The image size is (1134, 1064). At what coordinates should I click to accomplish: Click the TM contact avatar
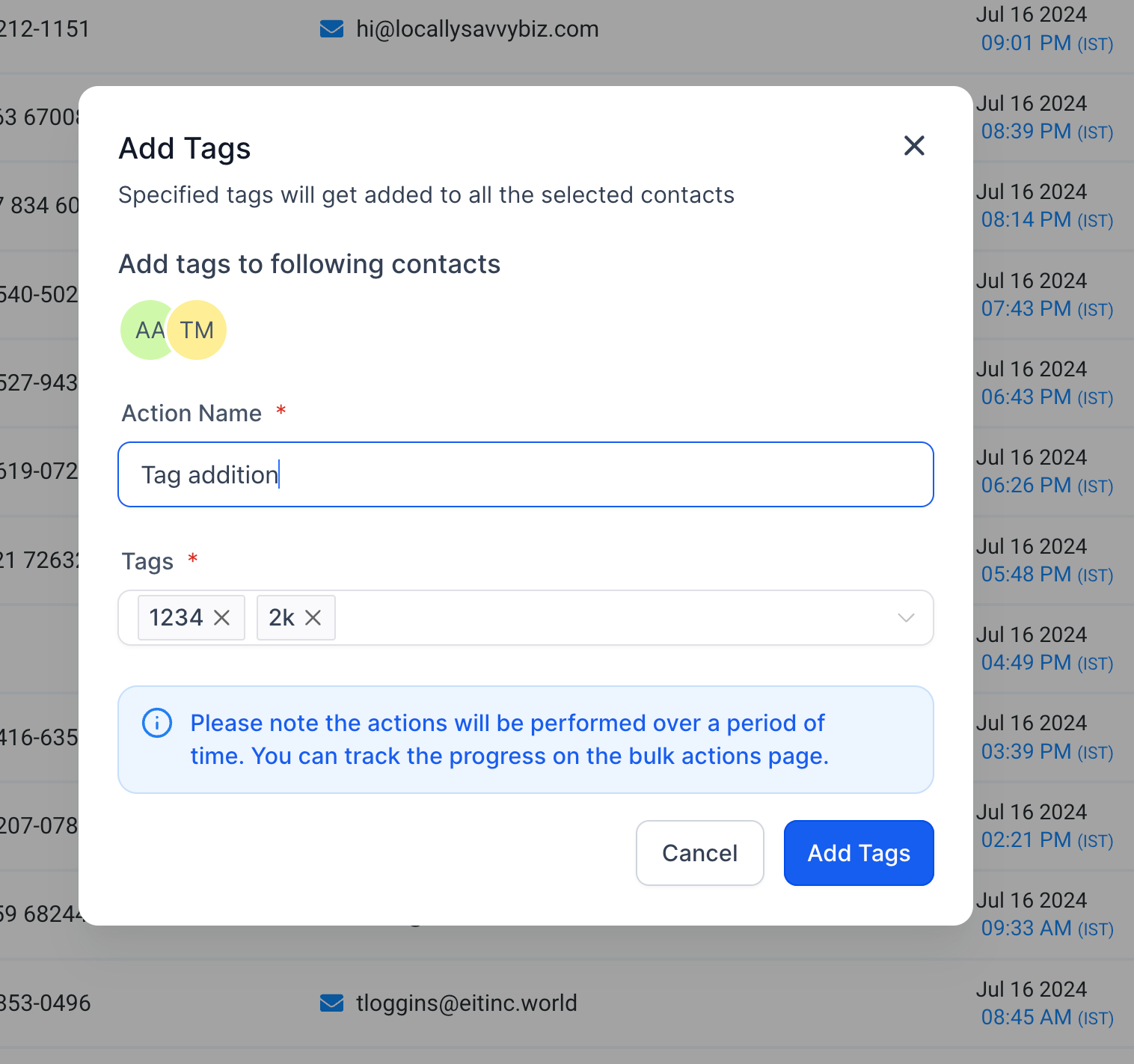pos(197,330)
